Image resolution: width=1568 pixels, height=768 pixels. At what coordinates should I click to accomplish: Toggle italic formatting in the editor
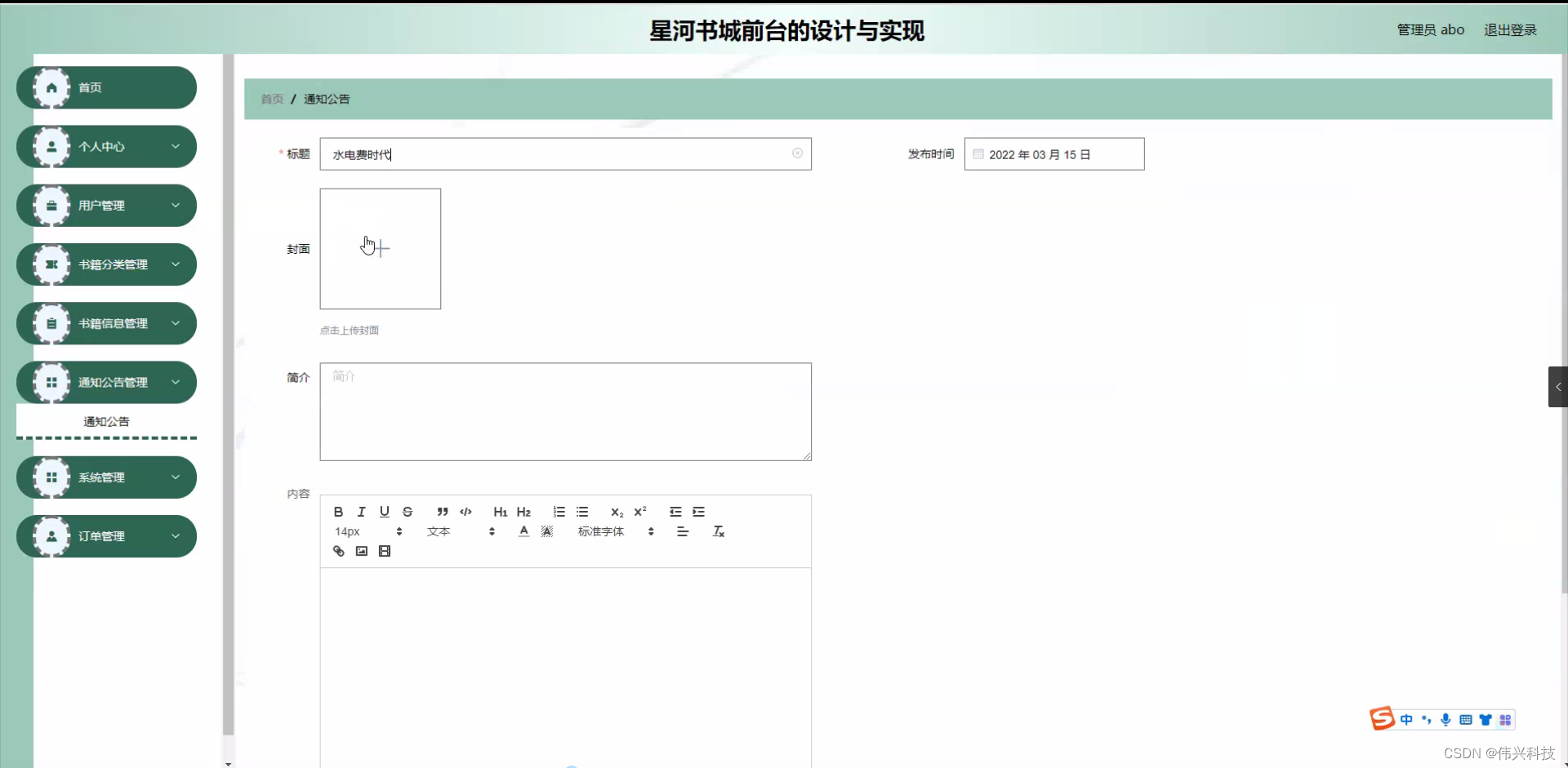click(360, 512)
